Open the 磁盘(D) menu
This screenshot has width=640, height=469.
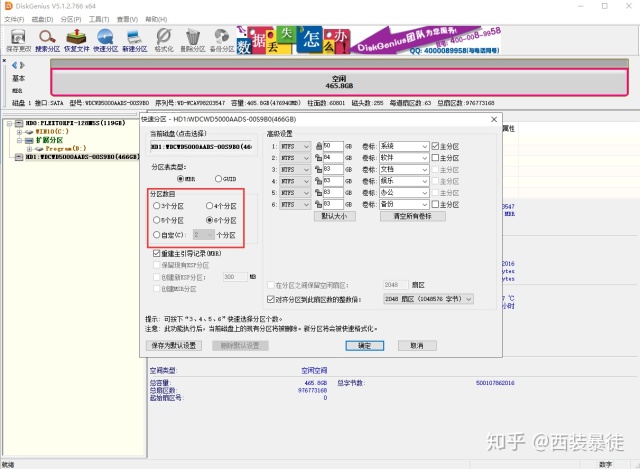42,19
